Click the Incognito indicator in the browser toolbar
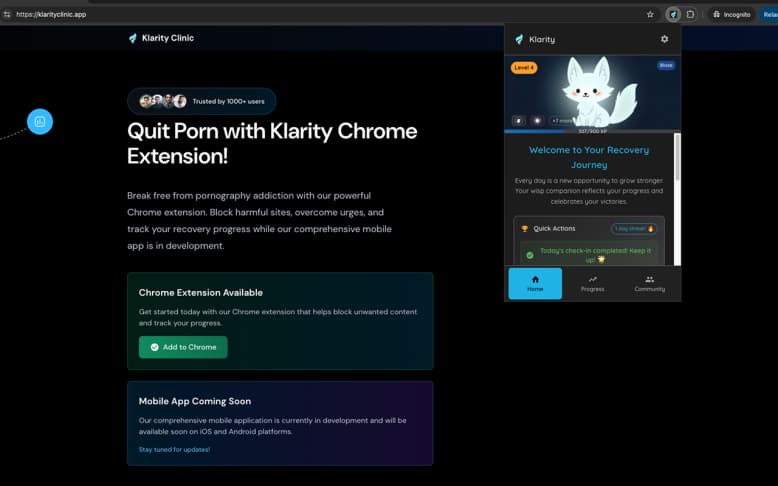Screen dimensions: 778x486 pos(731,14)
